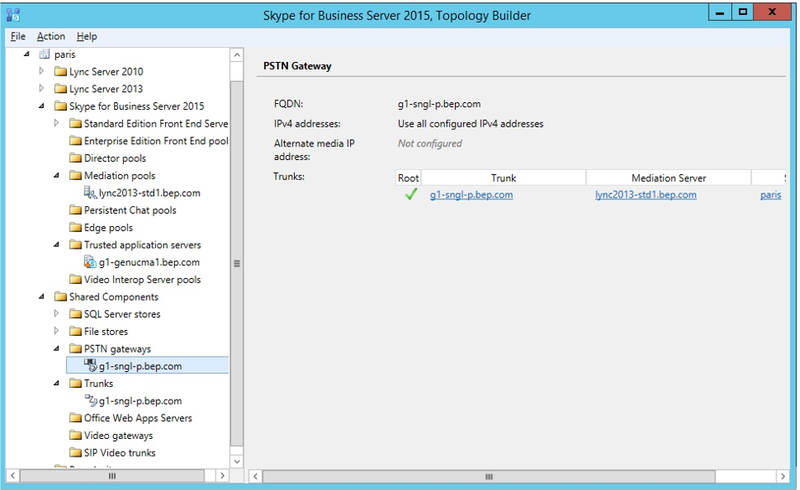800x490 pixels.
Task: Click the paris site icon
Action: click(44, 54)
